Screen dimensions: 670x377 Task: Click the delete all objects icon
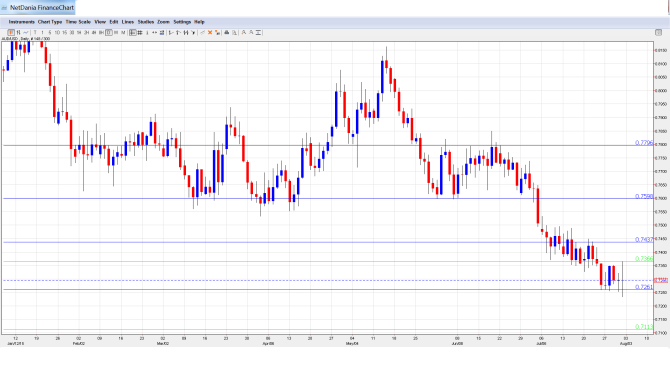click(217, 32)
